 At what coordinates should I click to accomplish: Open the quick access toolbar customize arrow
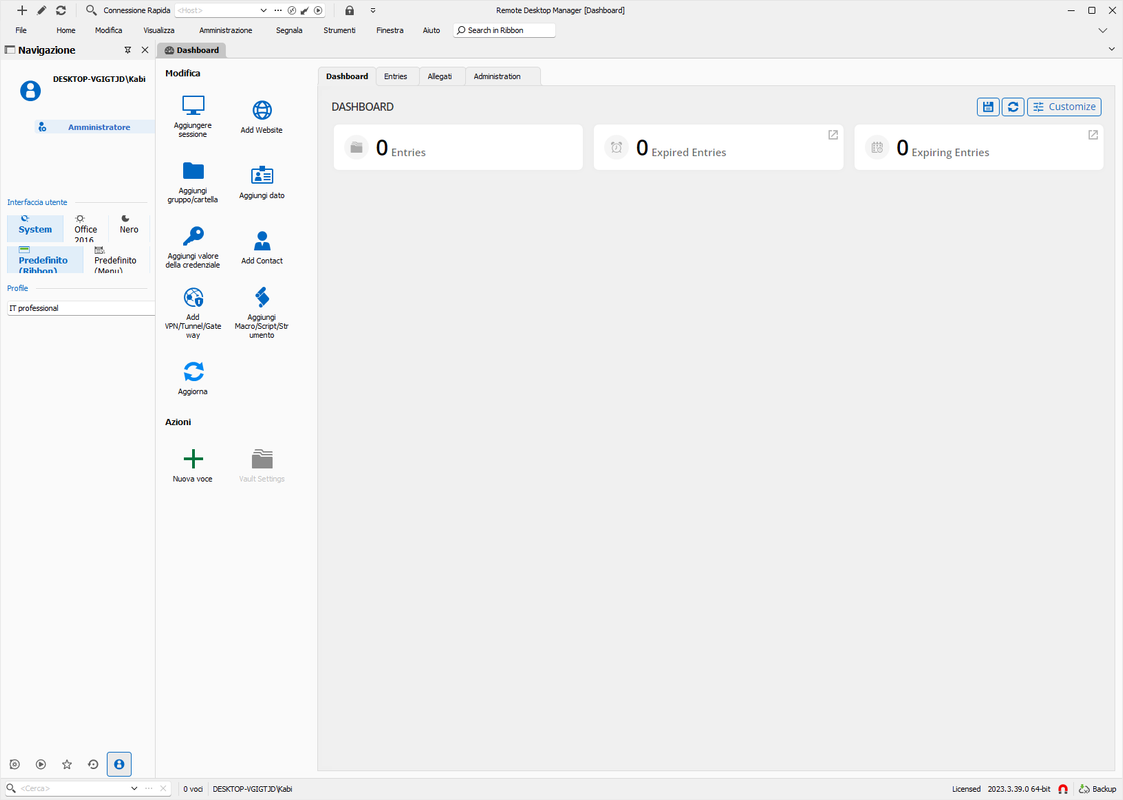372,10
